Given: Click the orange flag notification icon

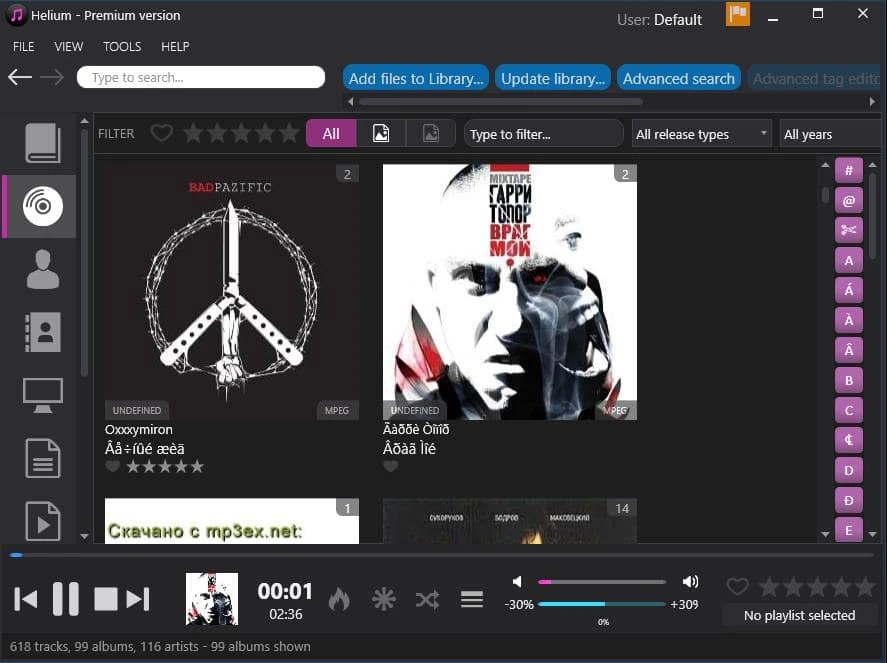Looking at the screenshot, I should click(x=738, y=14).
